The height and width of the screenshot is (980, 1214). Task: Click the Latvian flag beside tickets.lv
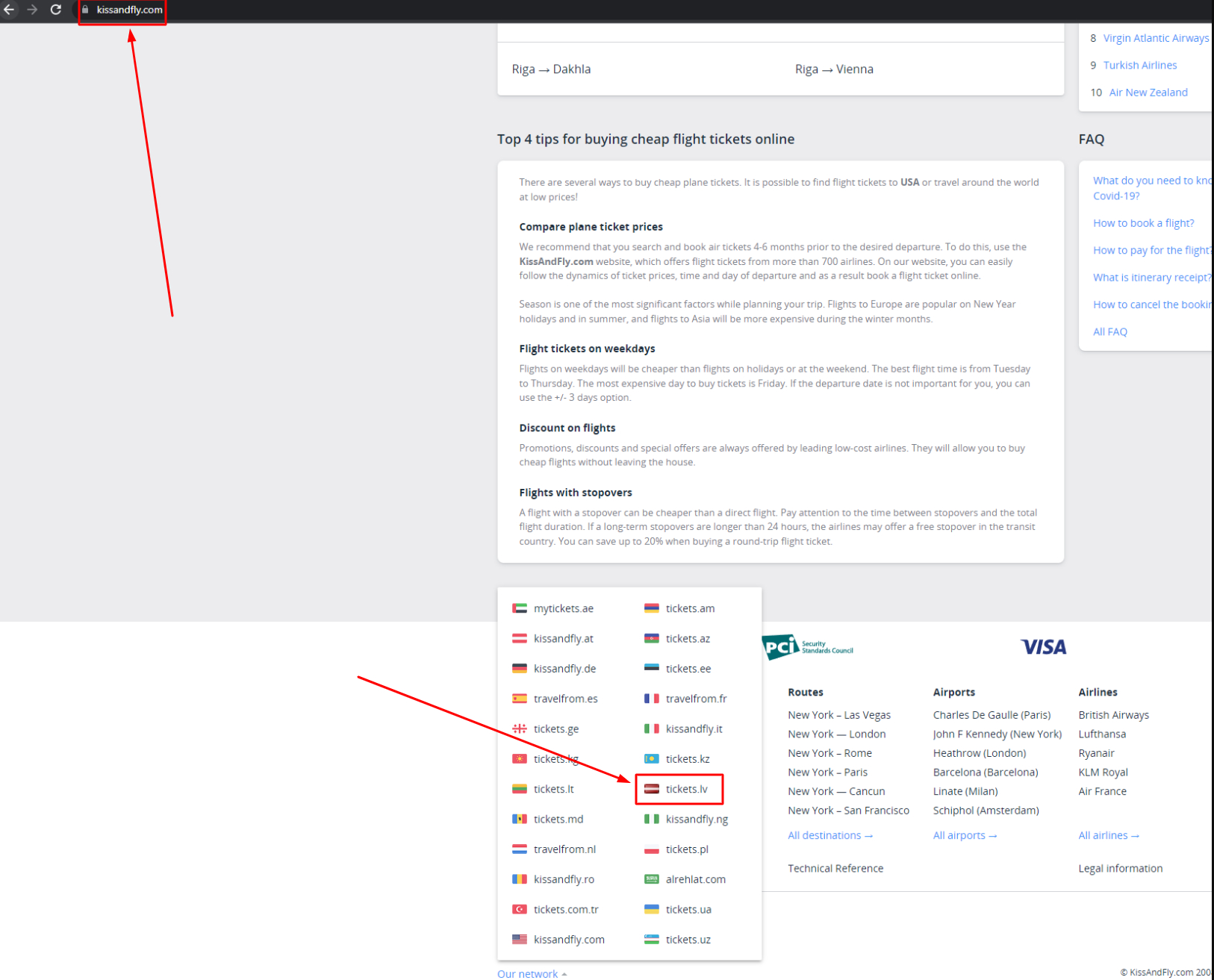click(651, 789)
